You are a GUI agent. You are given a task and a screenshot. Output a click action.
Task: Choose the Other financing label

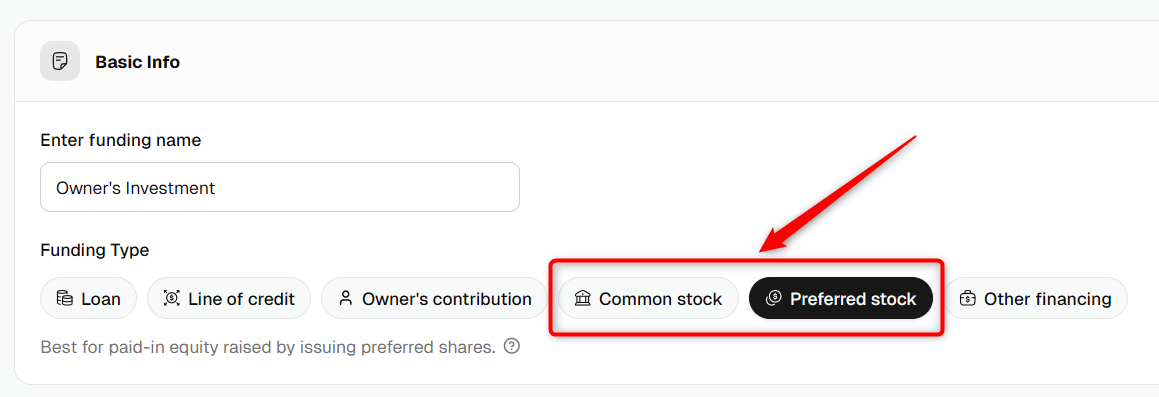pos(1047,299)
